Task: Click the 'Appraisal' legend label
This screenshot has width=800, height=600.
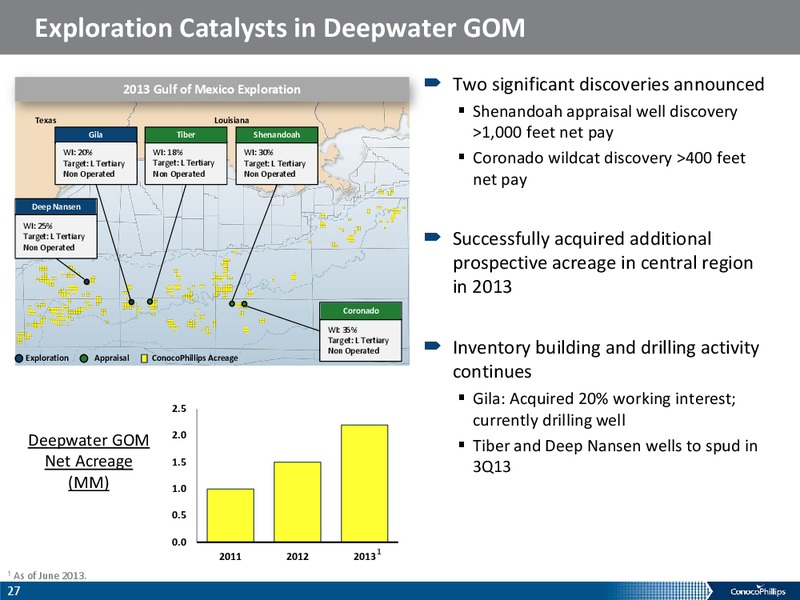Action: (112, 358)
